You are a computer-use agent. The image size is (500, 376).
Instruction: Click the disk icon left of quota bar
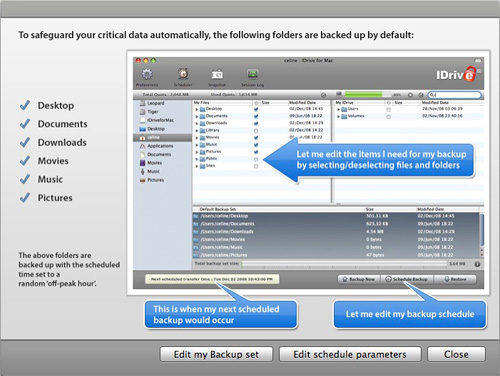point(339,95)
